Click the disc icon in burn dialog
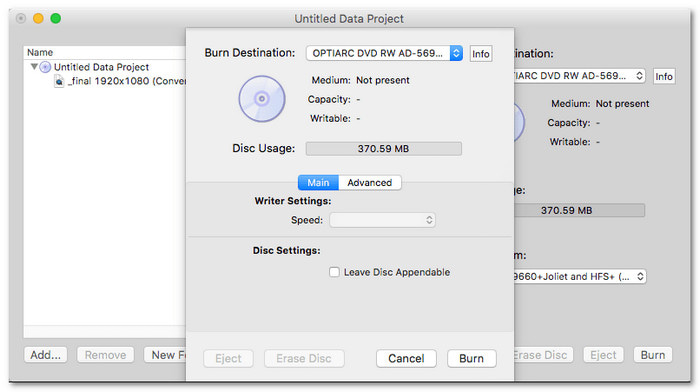Image resolution: width=700 pixels, height=392 pixels. point(262,99)
